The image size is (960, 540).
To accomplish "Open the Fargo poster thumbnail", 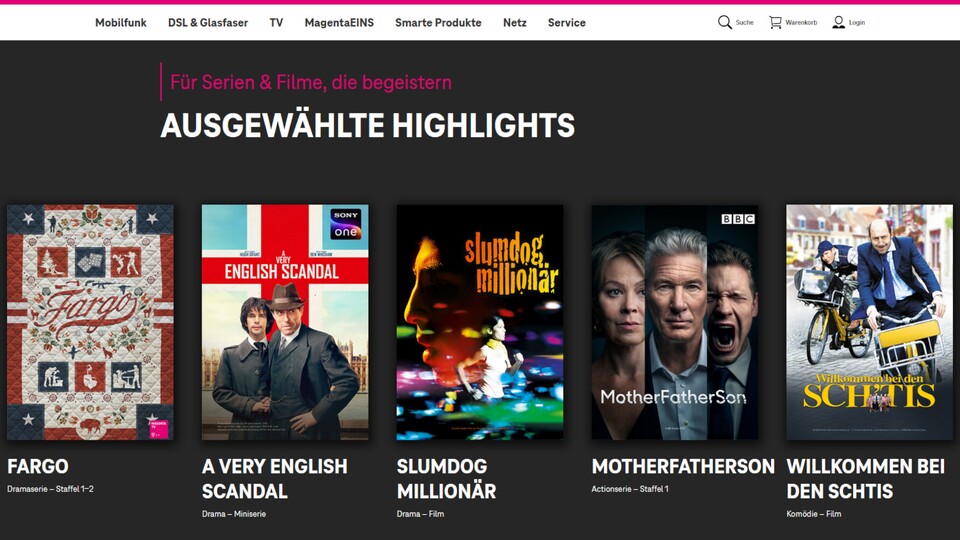I will coord(90,322).
